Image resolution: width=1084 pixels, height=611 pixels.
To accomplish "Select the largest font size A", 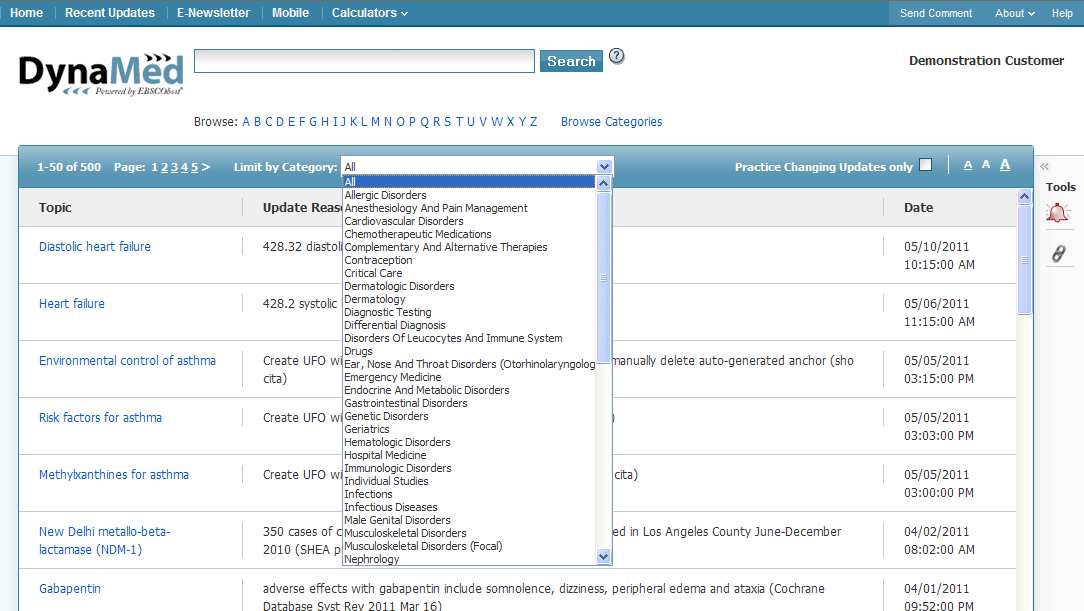I will pos(1005,164).
